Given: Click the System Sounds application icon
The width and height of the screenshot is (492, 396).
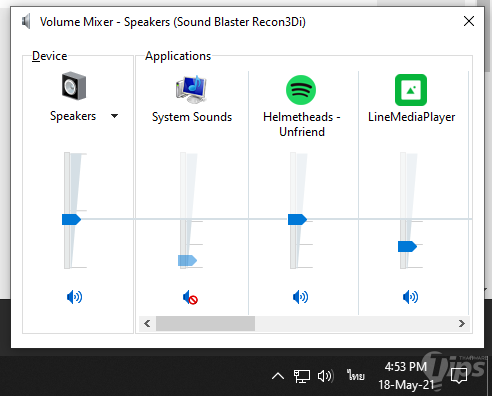Looking at the screenshot, I should click(x=191, y=89).
